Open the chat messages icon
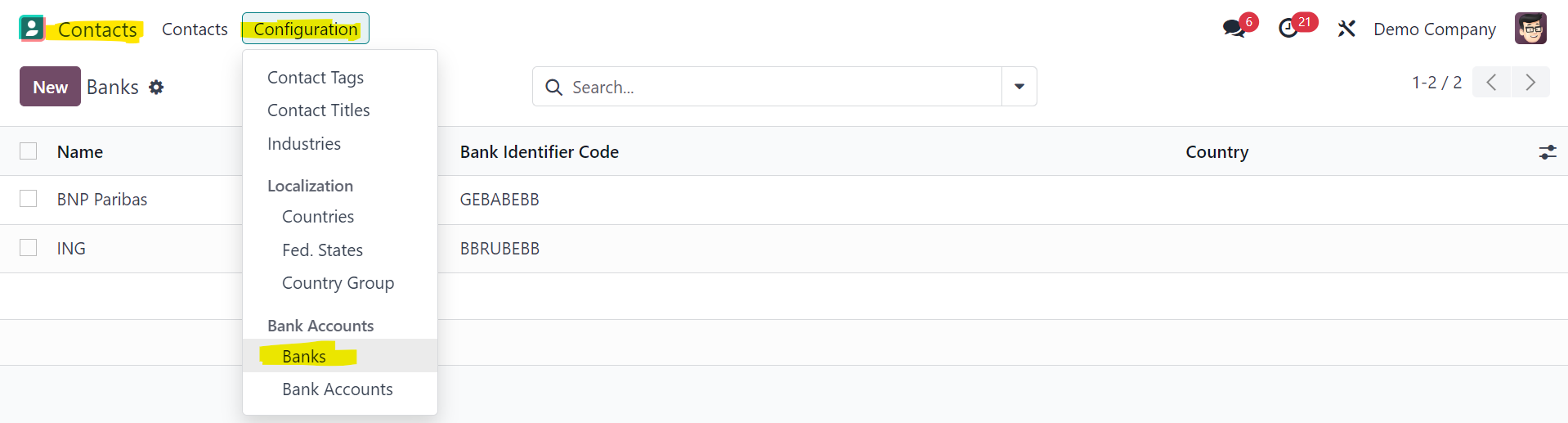The image size is (1568, 423). point(1234,29)
